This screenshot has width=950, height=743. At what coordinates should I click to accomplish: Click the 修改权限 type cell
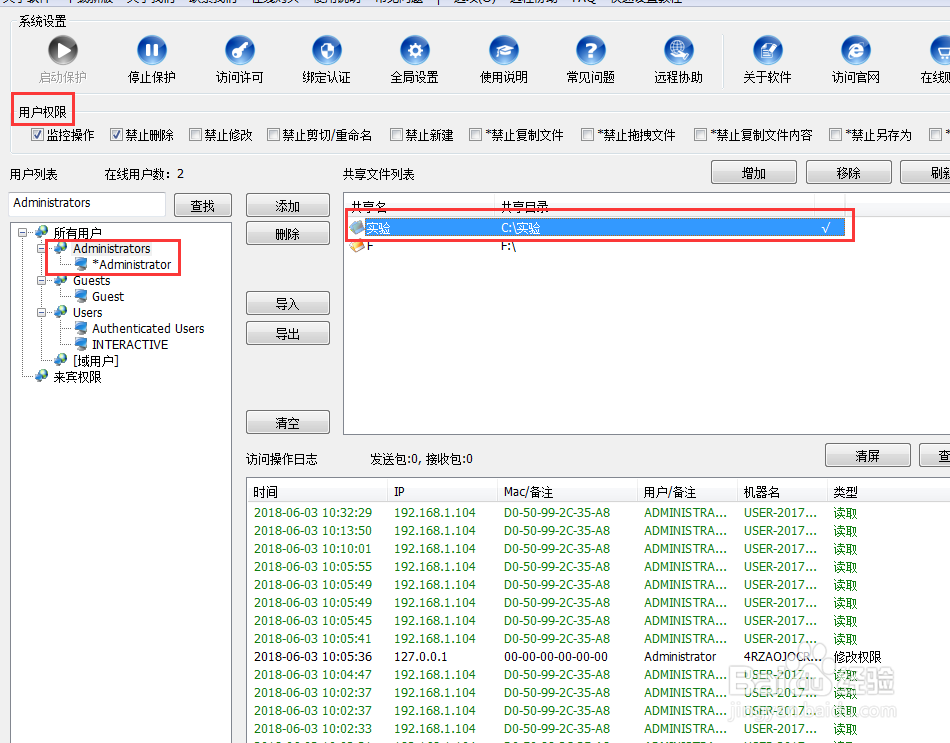(x=857, y=656)
